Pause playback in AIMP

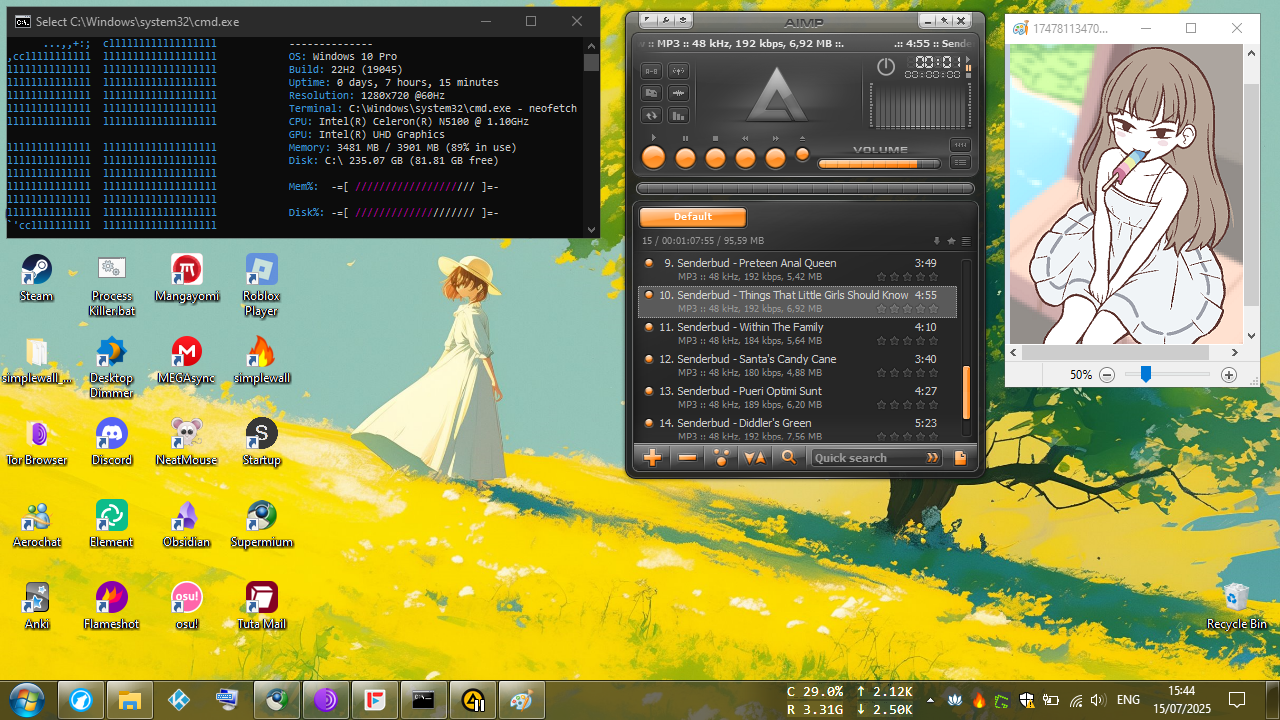(685, 157)
